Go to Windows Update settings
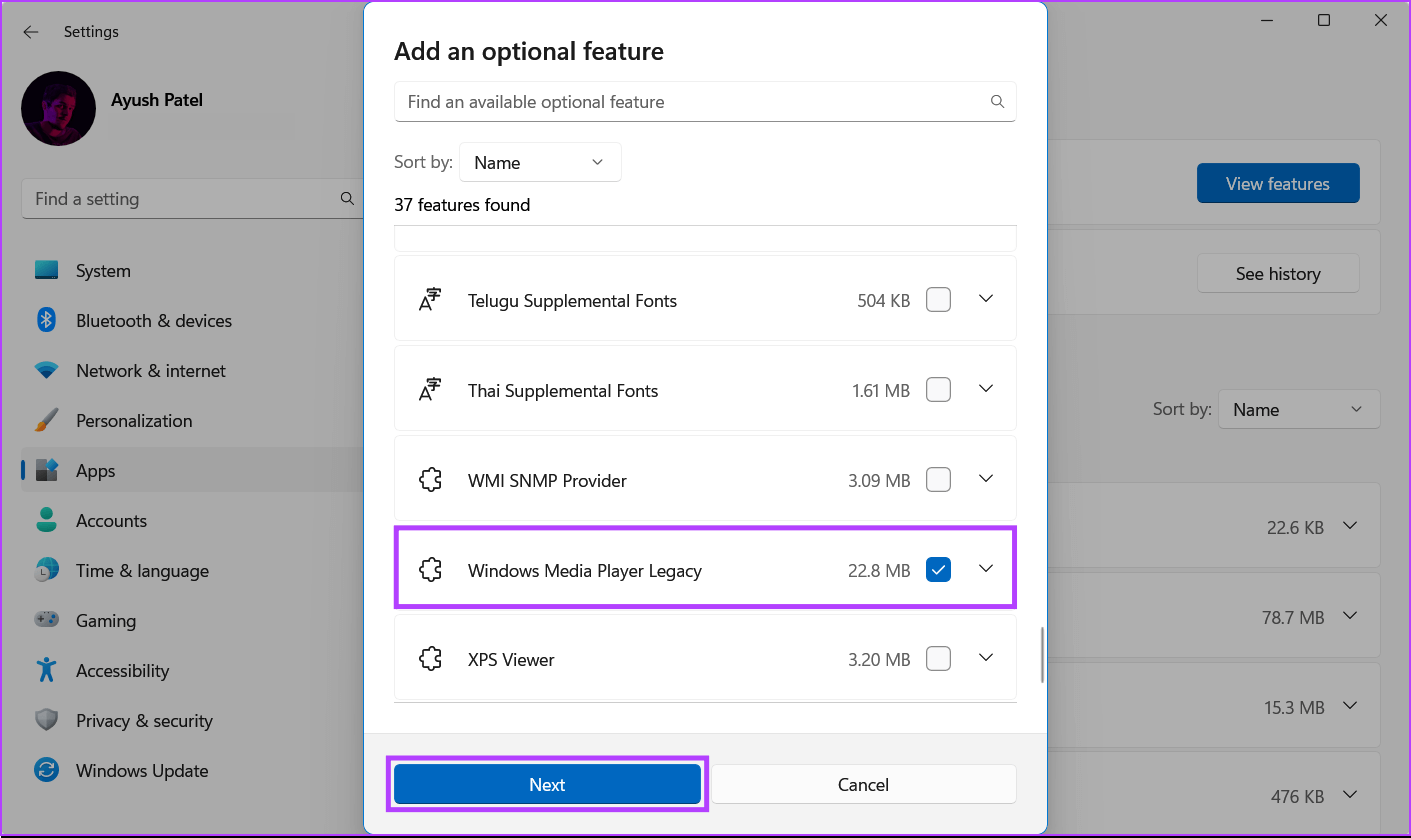 pos(192,771)
